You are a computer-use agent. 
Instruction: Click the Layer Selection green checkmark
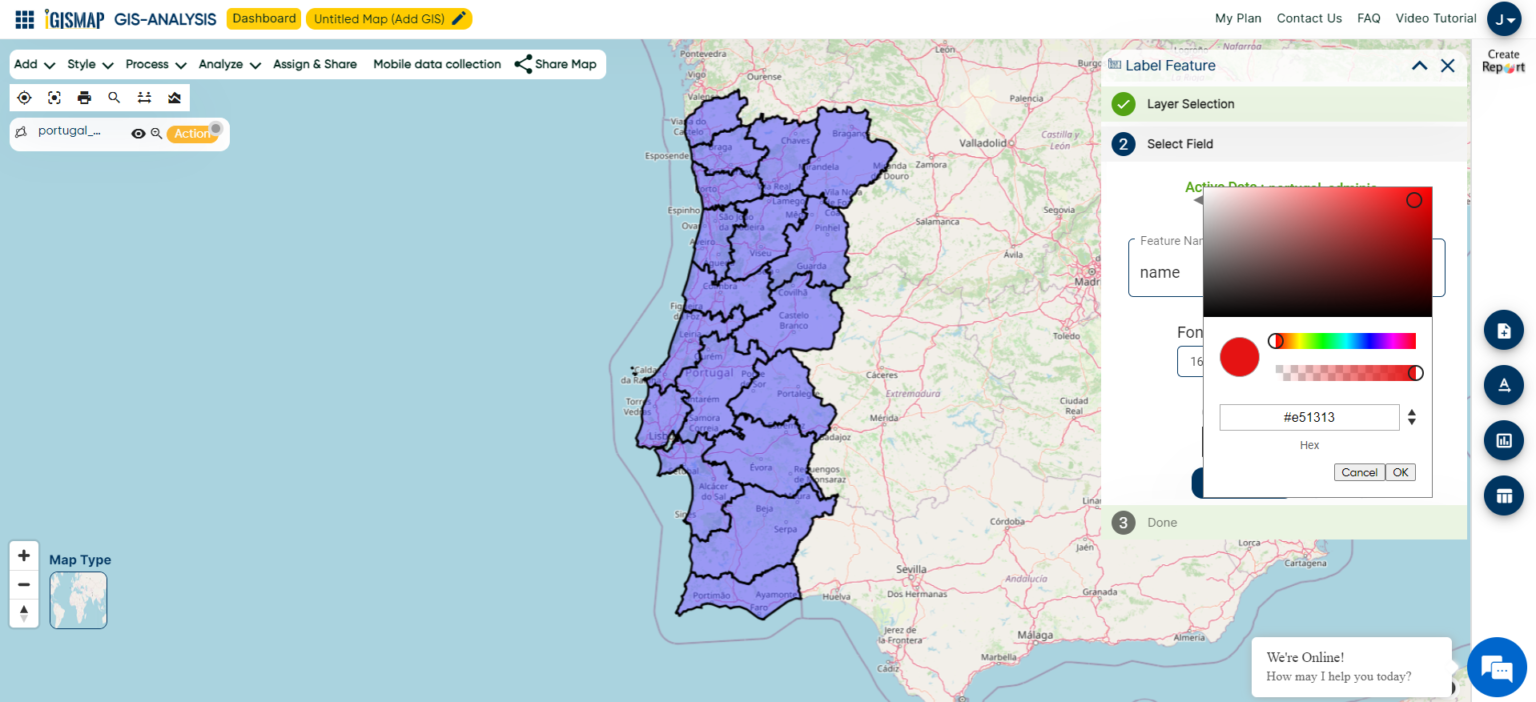(x=1123, y=103)
